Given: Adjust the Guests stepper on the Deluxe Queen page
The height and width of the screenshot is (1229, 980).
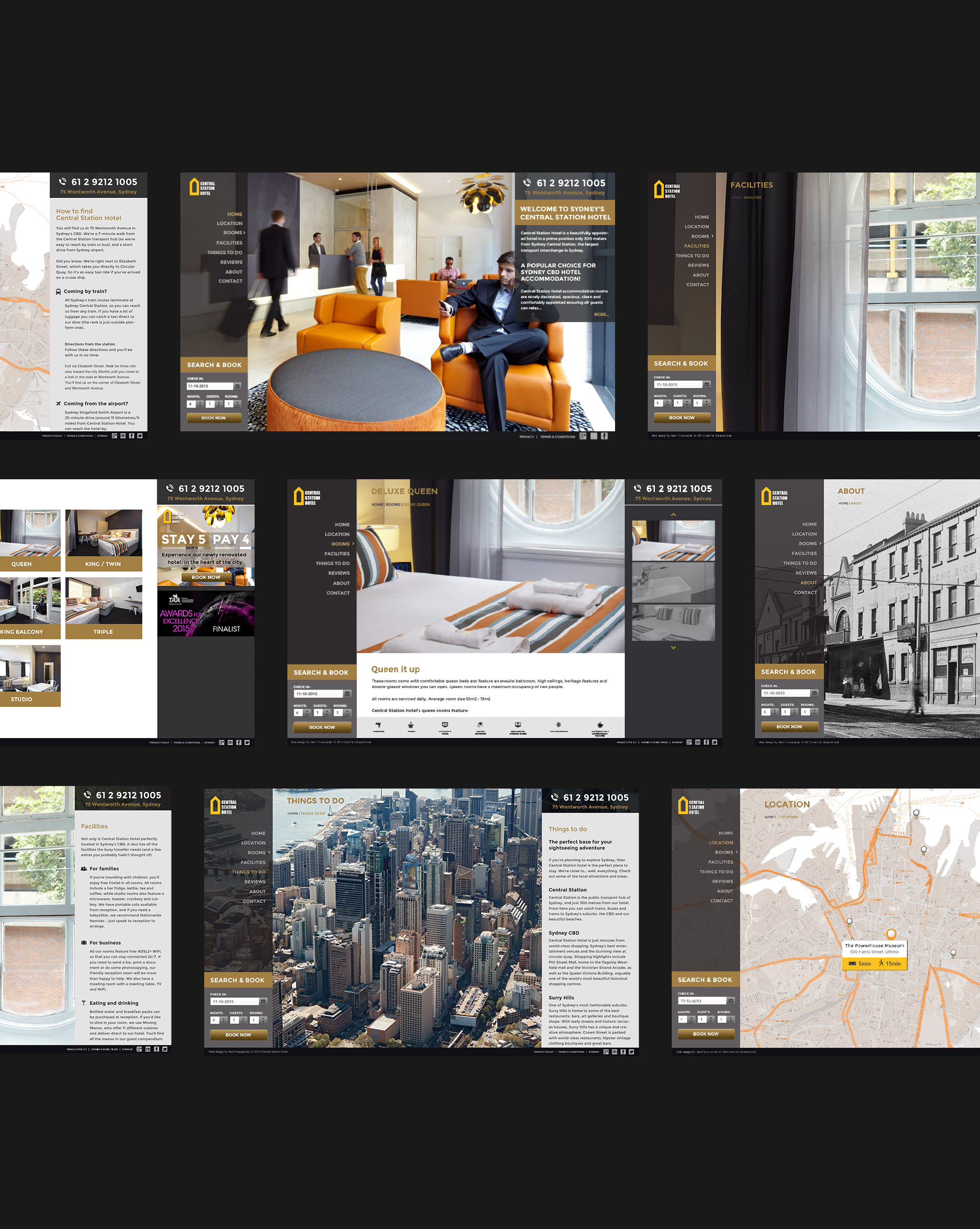Looking at the screenshot, I should (327, 712).
